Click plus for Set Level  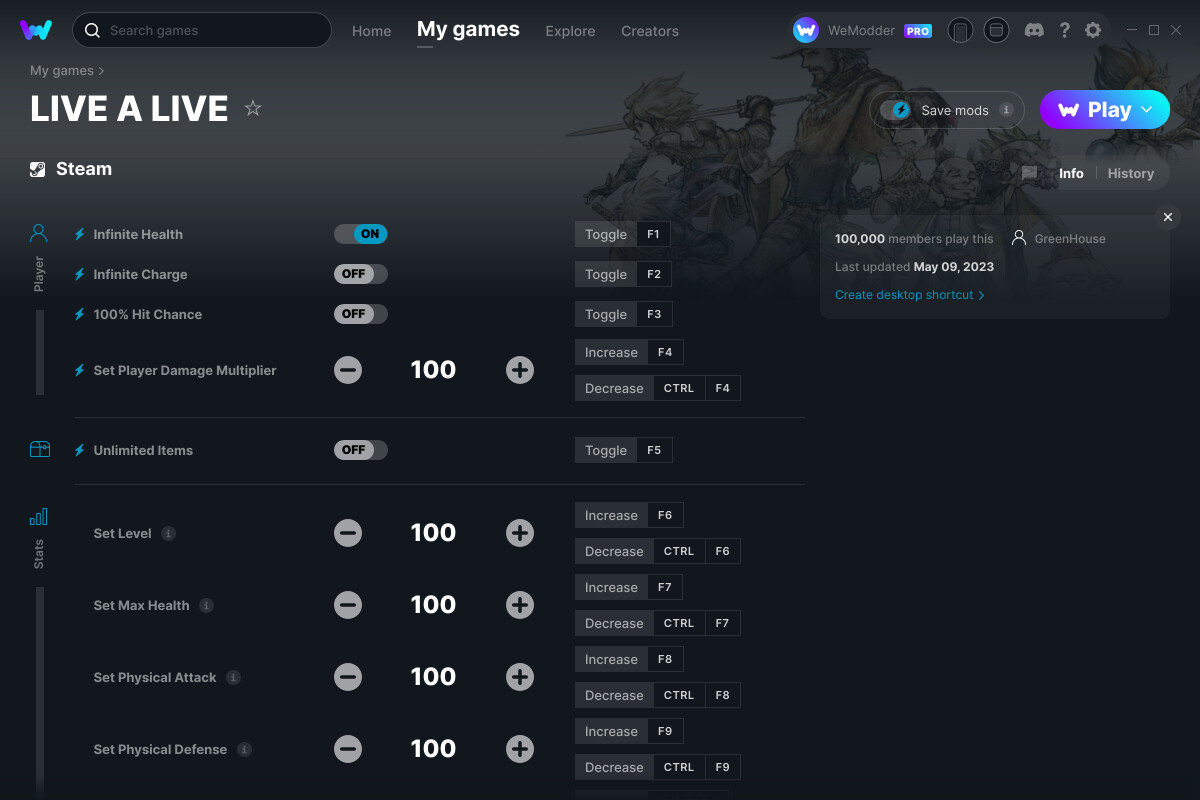click(x=520, y=533)
